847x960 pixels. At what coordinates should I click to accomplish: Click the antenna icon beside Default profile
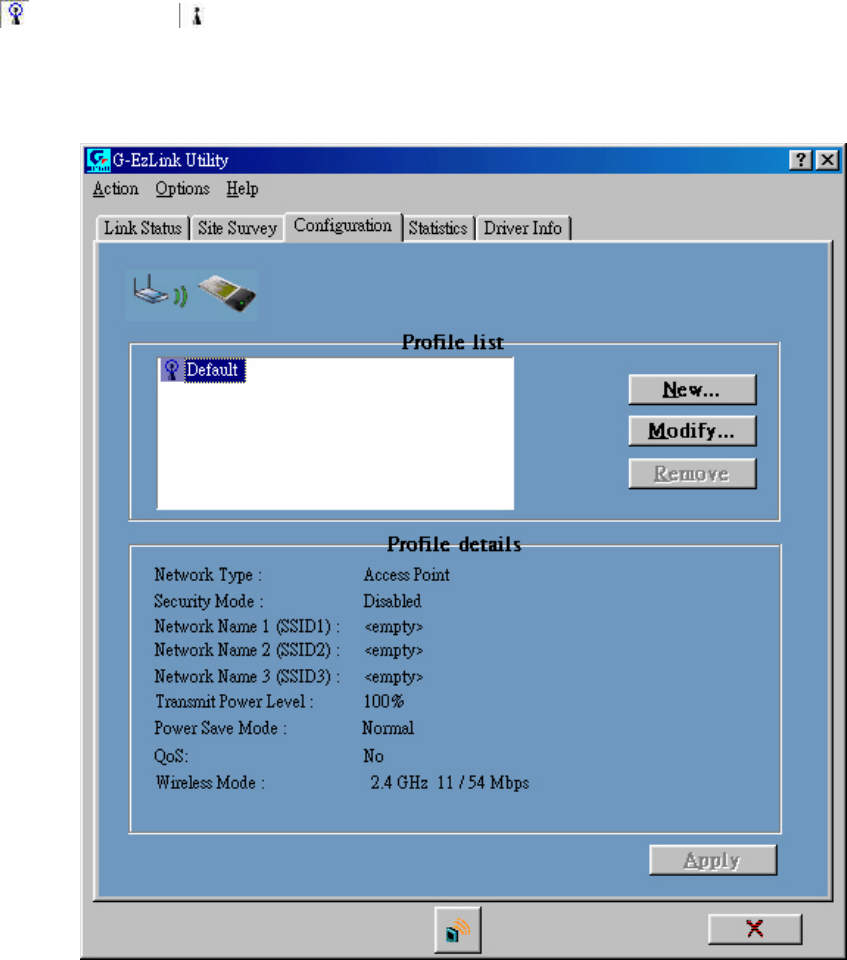171,370
